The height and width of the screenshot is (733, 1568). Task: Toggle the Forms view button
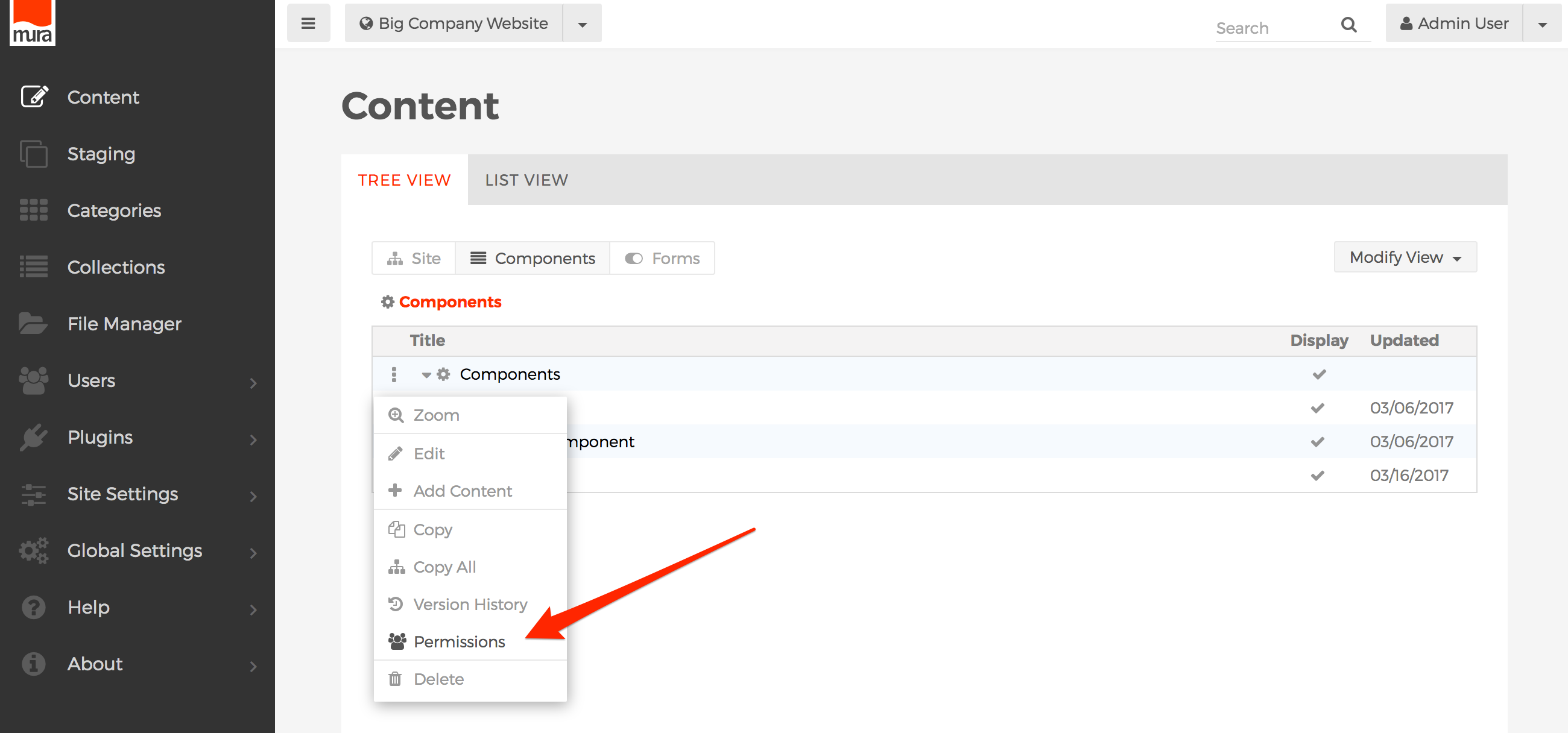(x=662, y=259)
